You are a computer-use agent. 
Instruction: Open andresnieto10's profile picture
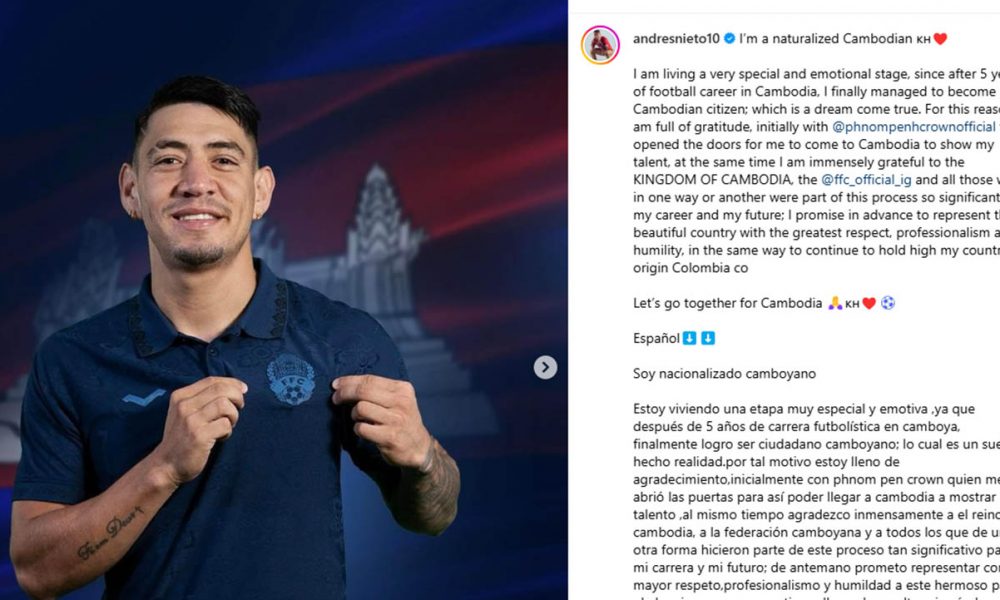pyautogui.click(x=599, y=45)
